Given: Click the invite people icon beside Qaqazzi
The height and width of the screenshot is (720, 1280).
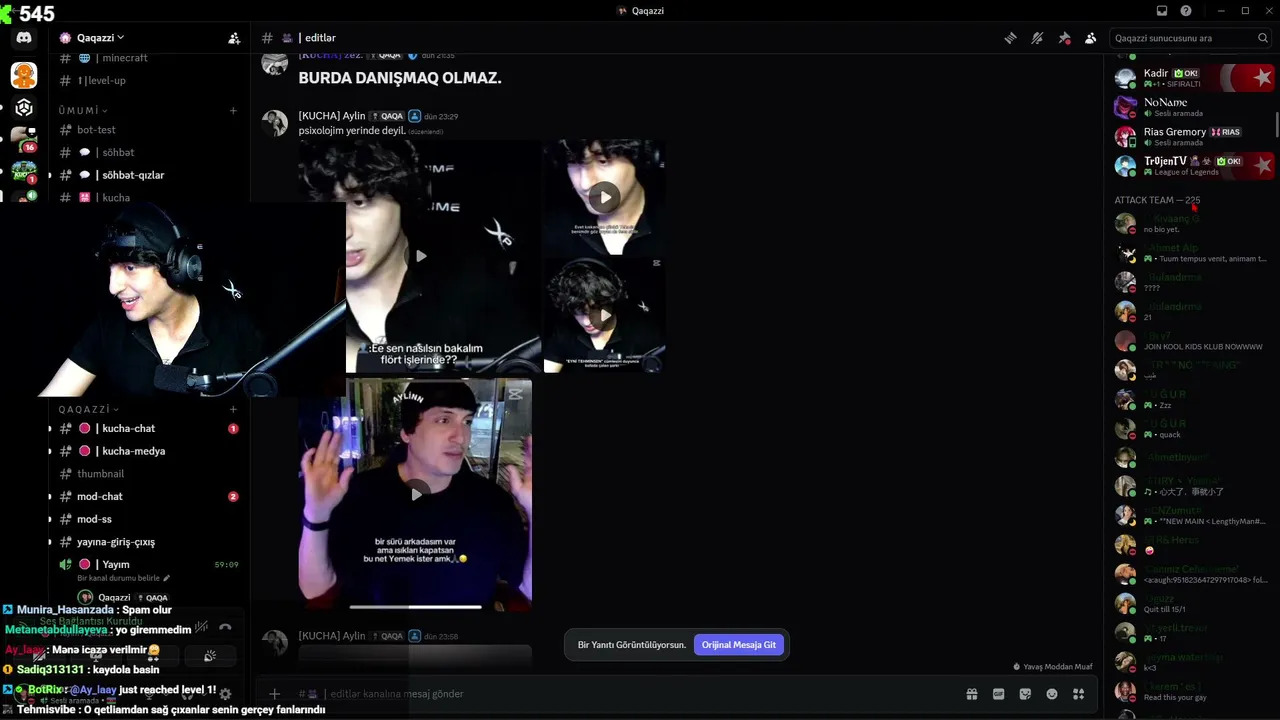Looking at the screenshot, I should tap(234, 38).
